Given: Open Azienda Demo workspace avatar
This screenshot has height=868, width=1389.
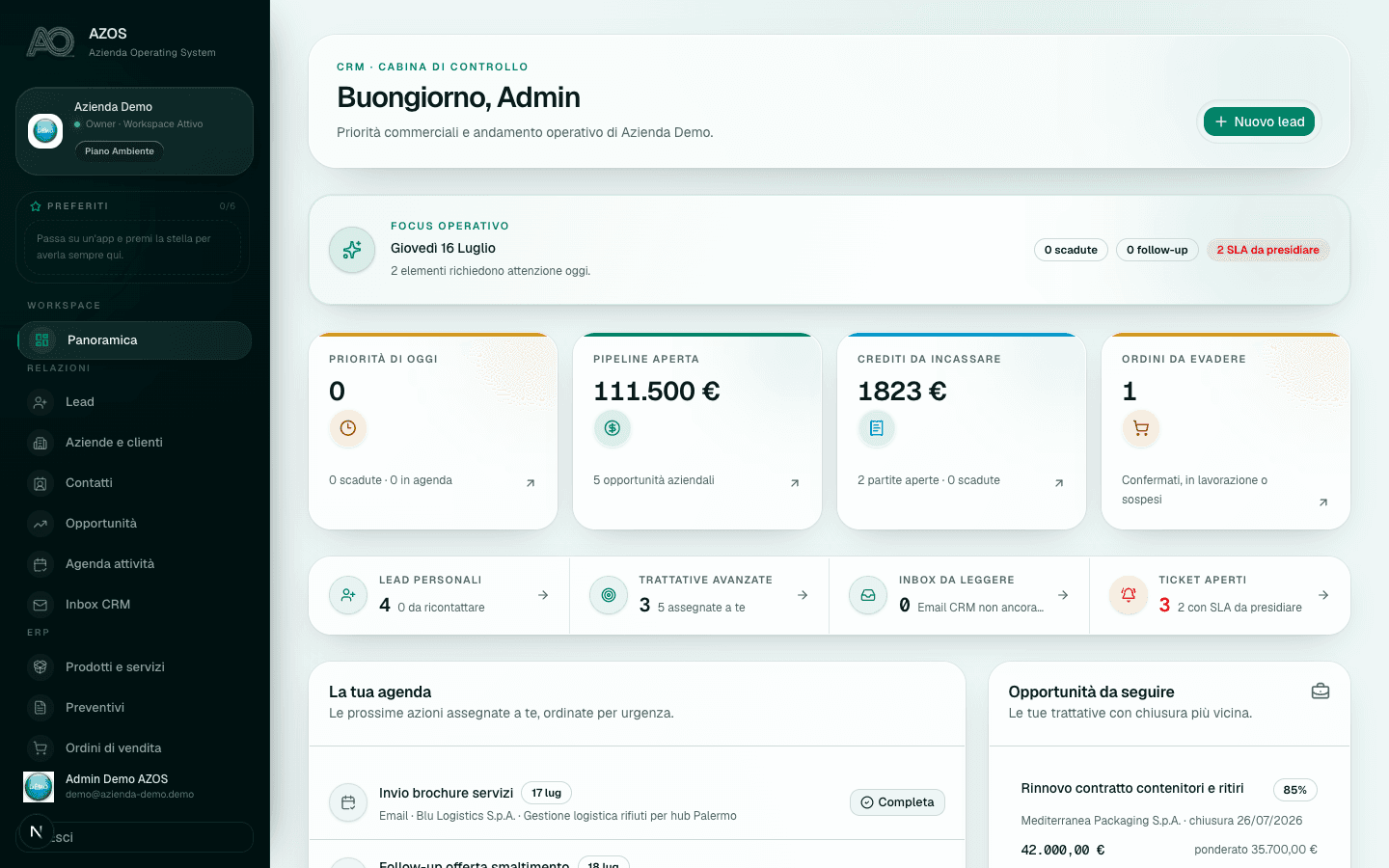Looking at the screenshot, I should (45, 131).
